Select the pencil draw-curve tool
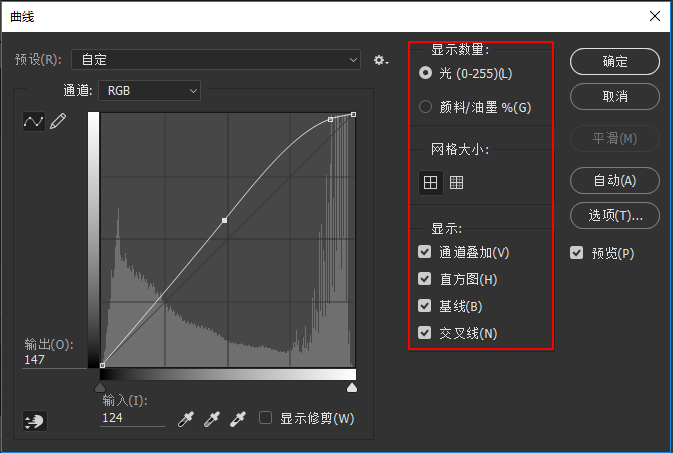 click(x=58, y=121)
